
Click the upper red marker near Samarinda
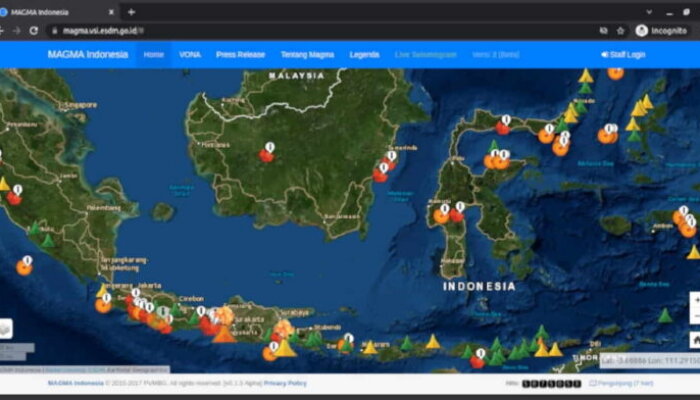388,164
